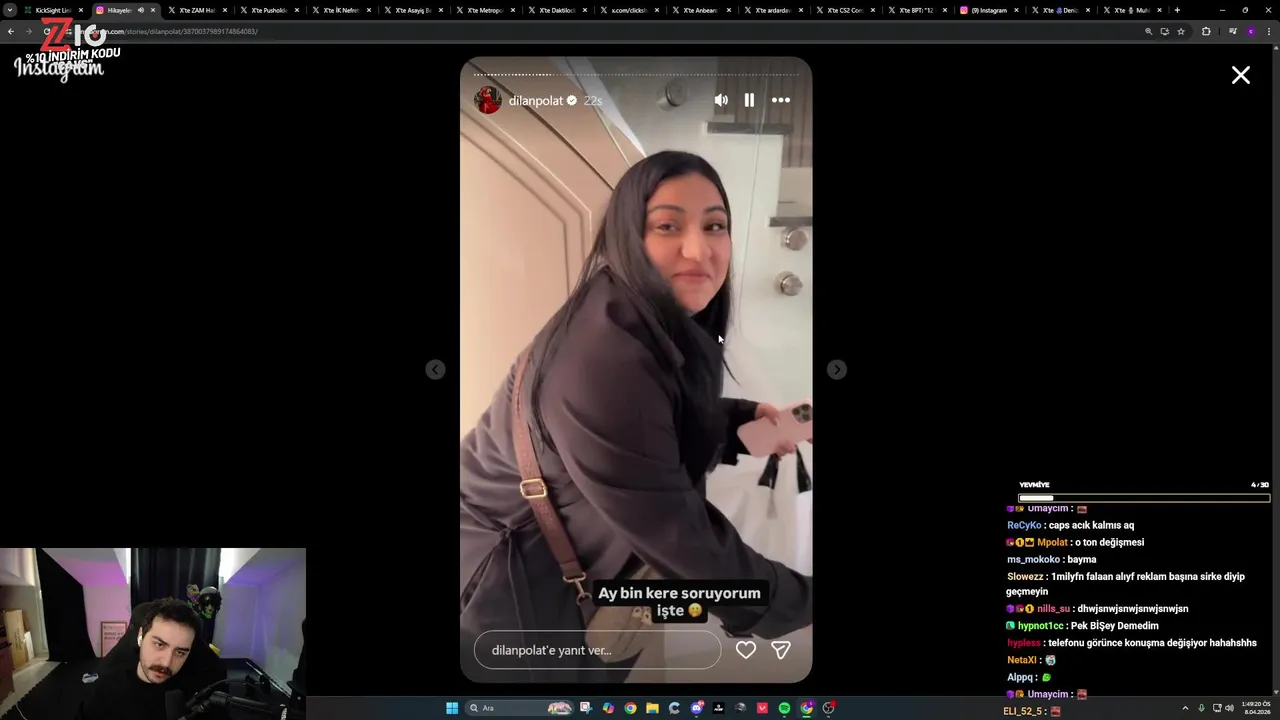The height and width of the screenshot is (720, 1280).
Task: Go to the previous story arrow
Action: 435,370
